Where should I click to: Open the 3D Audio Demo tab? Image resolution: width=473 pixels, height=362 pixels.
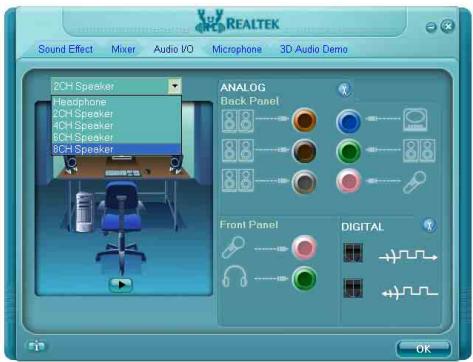pyautogui.click(x=314, y=49)
